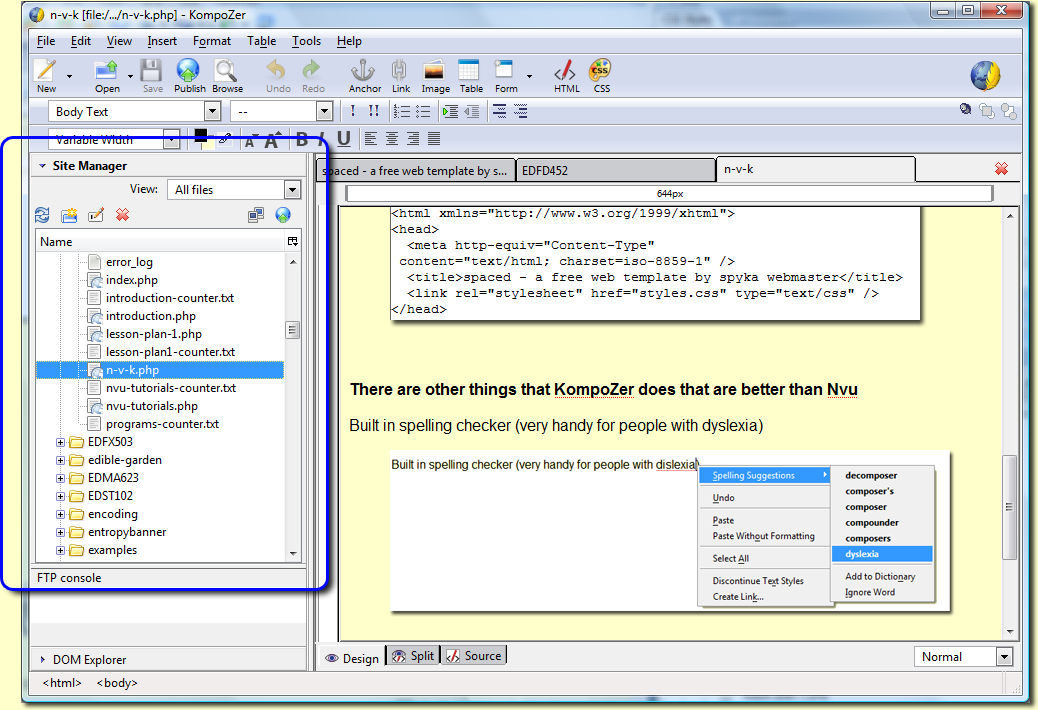Click the globe publish icon in Site Manager
Image resolution: width=1038 pixels, height=710 pixels.
pos(283,215)
